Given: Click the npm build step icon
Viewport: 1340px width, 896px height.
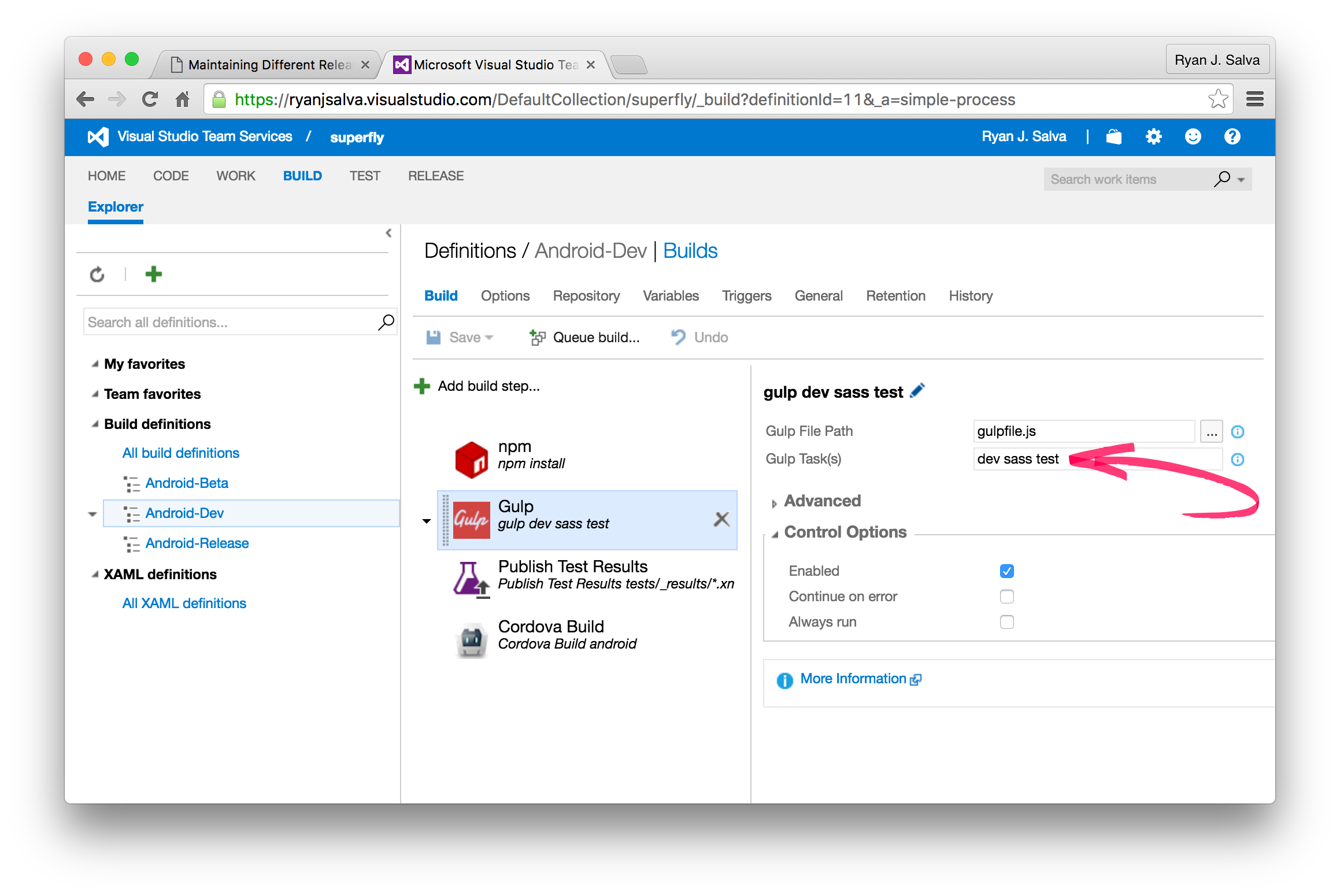Looking at the screenshot, I should 471,460.
